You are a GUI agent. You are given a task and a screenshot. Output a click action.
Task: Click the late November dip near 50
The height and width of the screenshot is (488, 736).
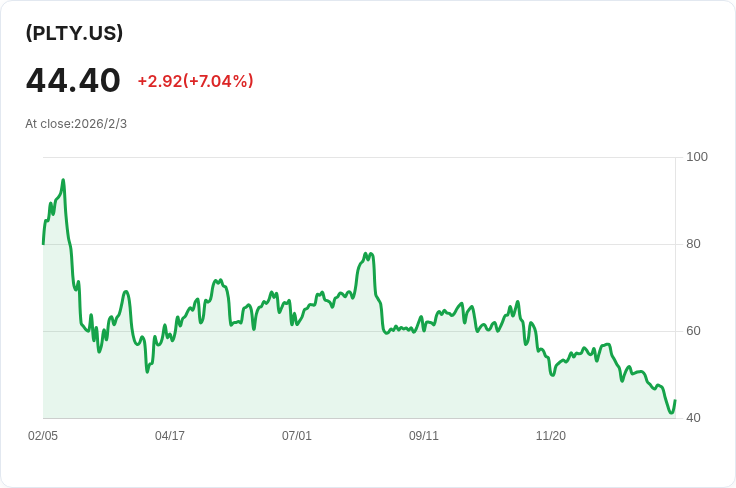click(552, 375)
